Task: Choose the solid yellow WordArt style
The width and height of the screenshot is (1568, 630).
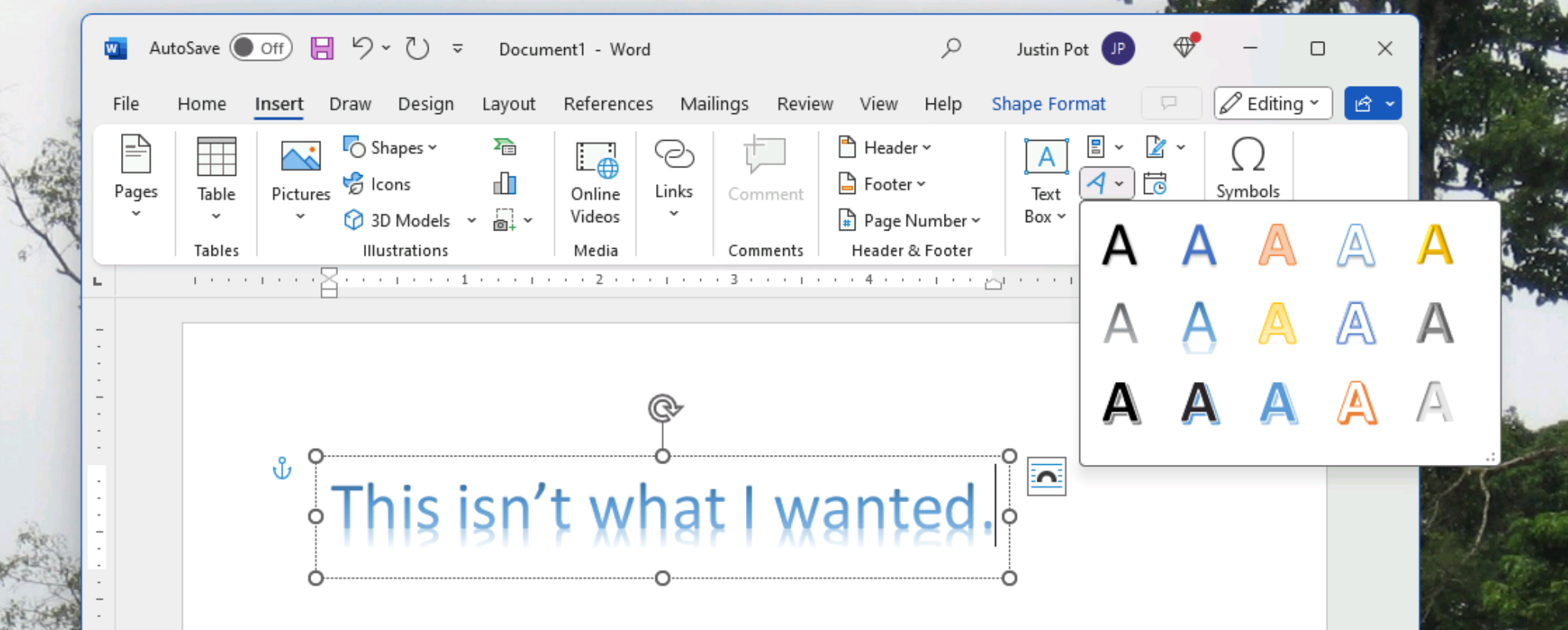Action: (1434, 246)
